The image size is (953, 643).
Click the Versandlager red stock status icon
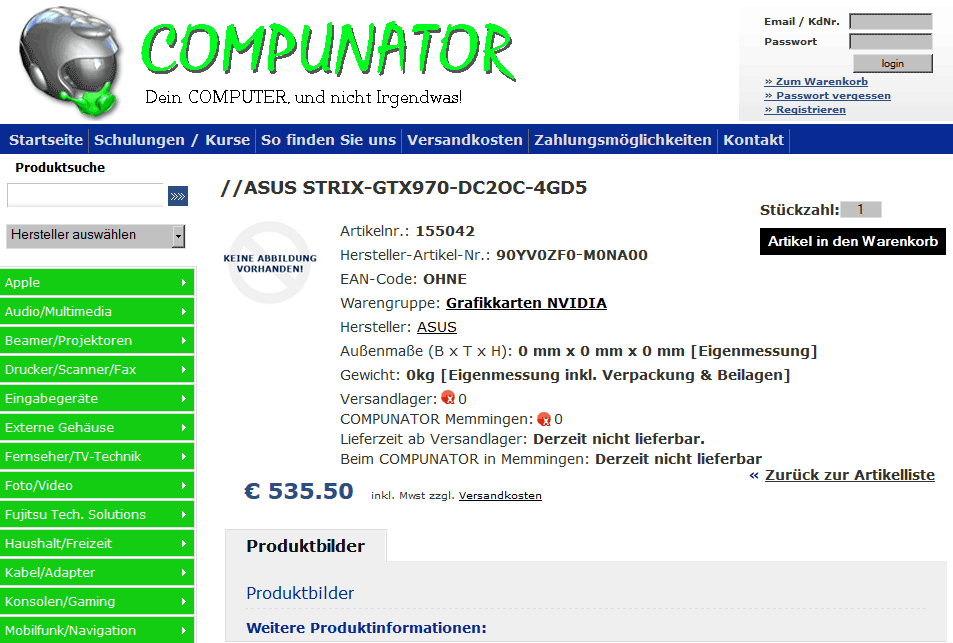coord(448,398)
